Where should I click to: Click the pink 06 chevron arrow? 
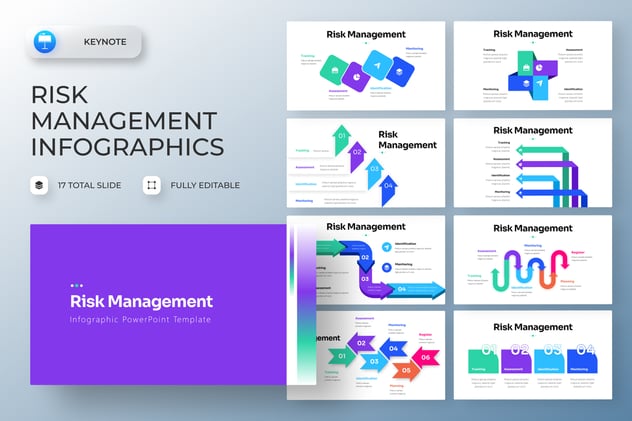point(426,356)
